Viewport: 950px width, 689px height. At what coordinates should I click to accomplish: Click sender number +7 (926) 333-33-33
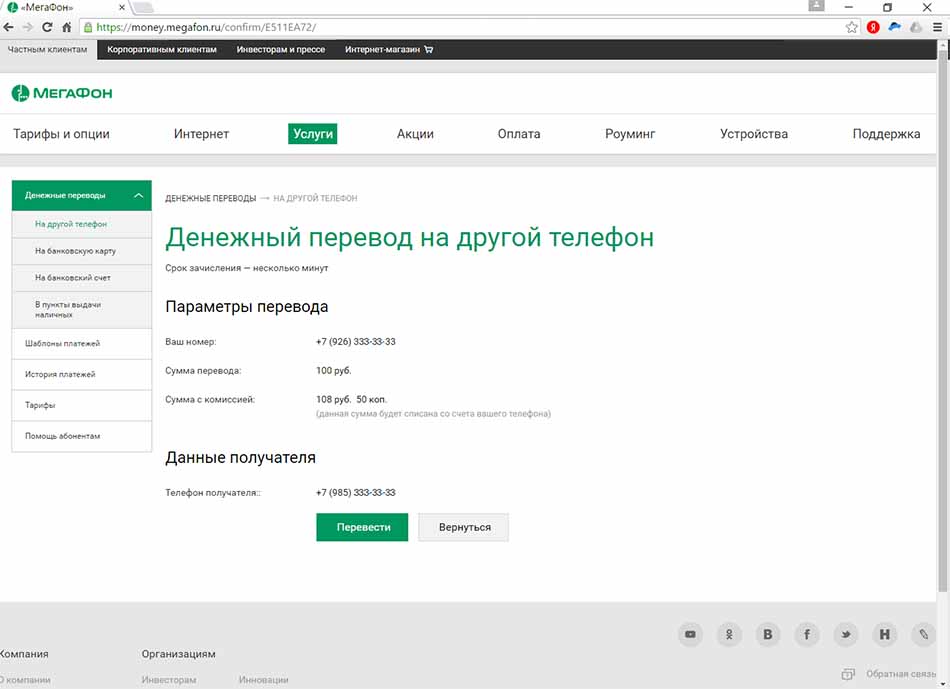tap(356, 342)
